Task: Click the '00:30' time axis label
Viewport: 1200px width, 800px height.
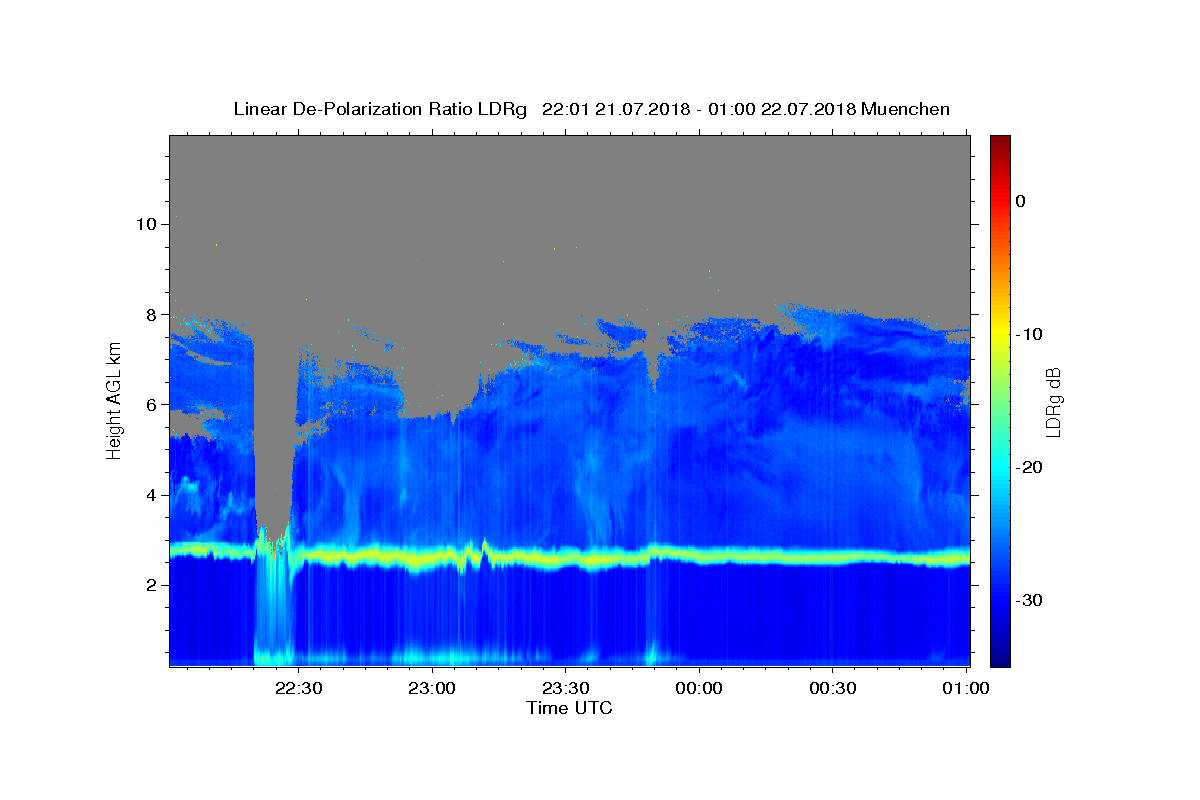Action: click(832, 688)
